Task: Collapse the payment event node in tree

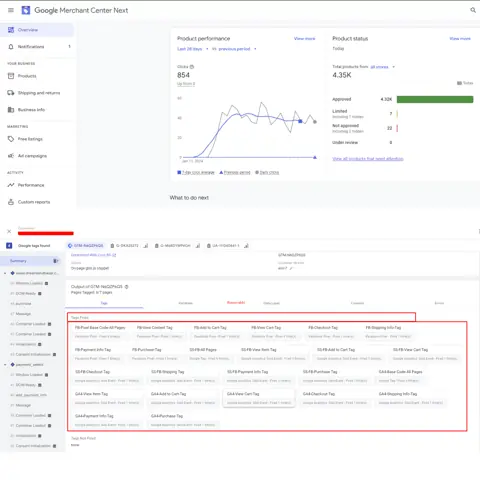Action: pos(5,365)
